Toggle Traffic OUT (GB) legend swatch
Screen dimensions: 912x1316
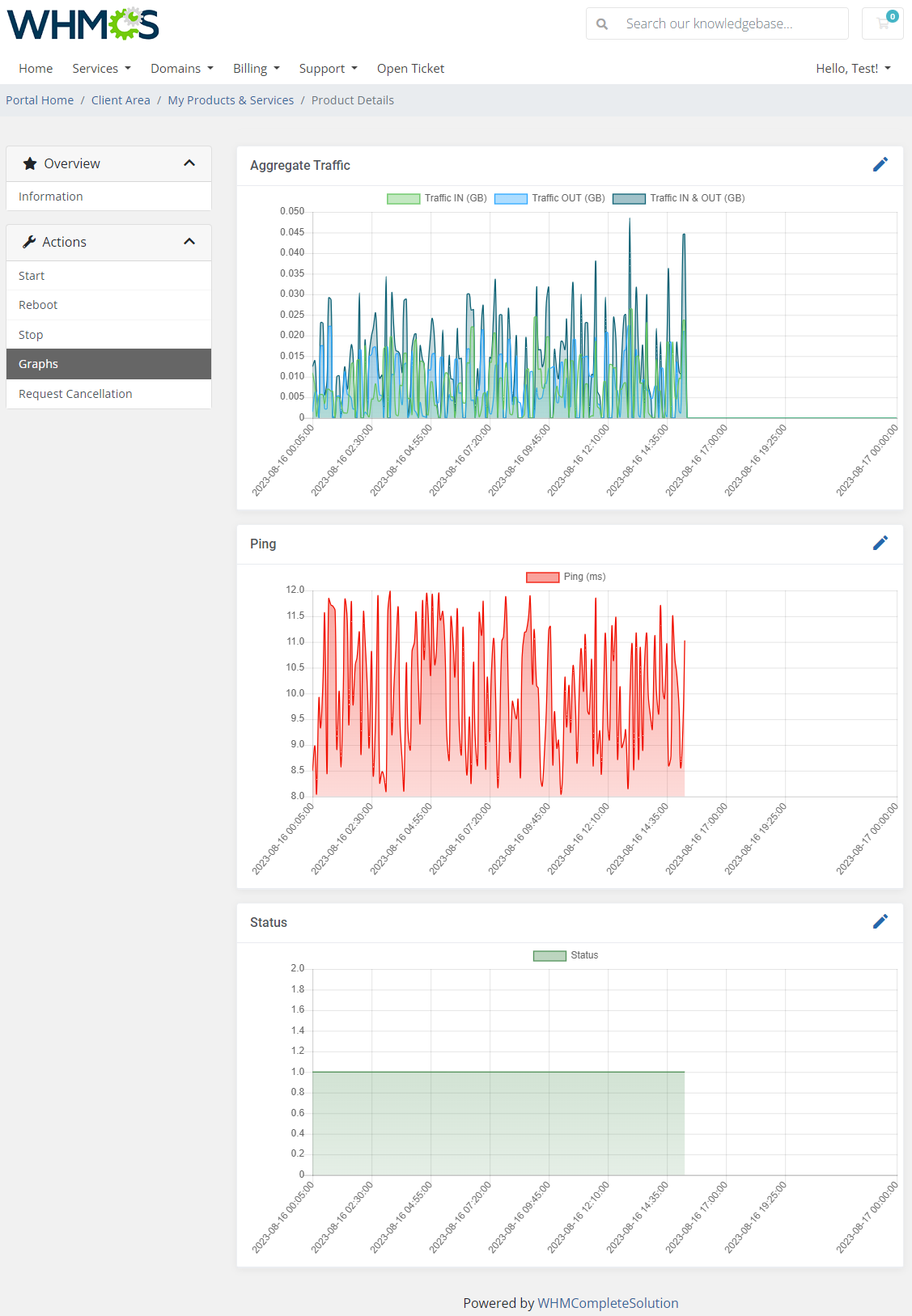pyautogui.click(x=511, y=198)
